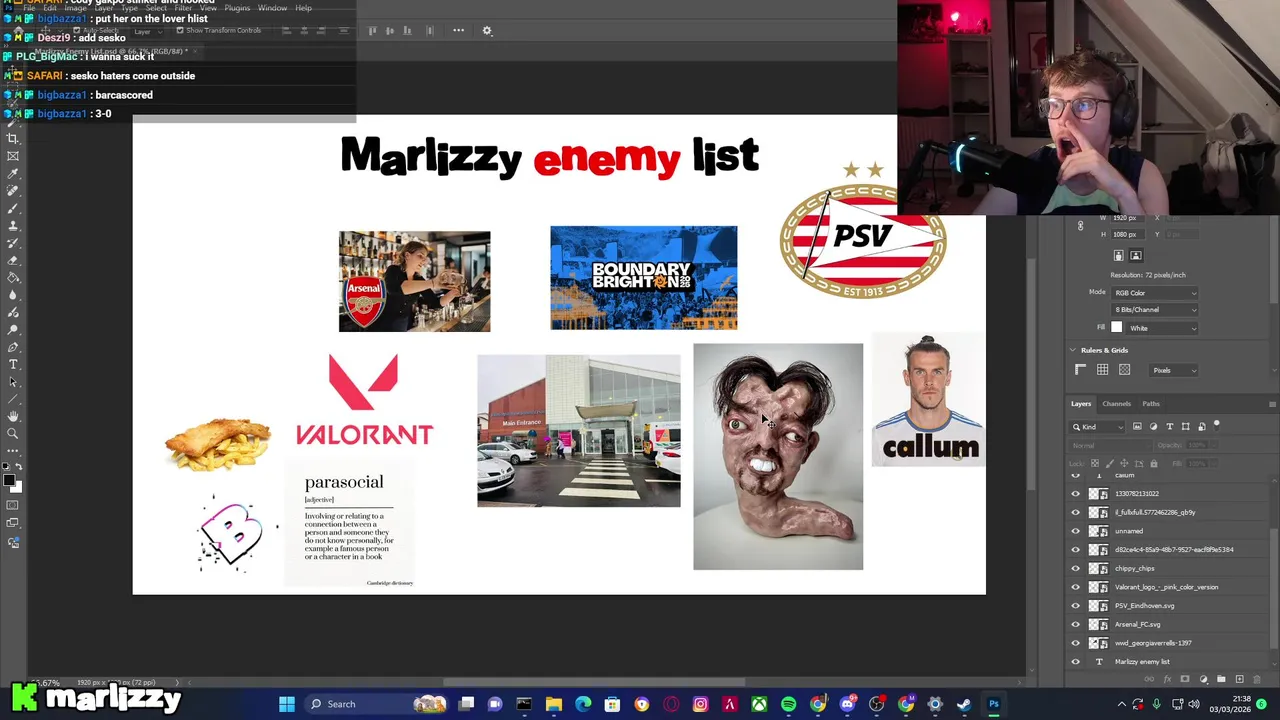Filter layers by adjustment layers
The width and height of the screenshot is (1280, 720).
click(1153, 427)
